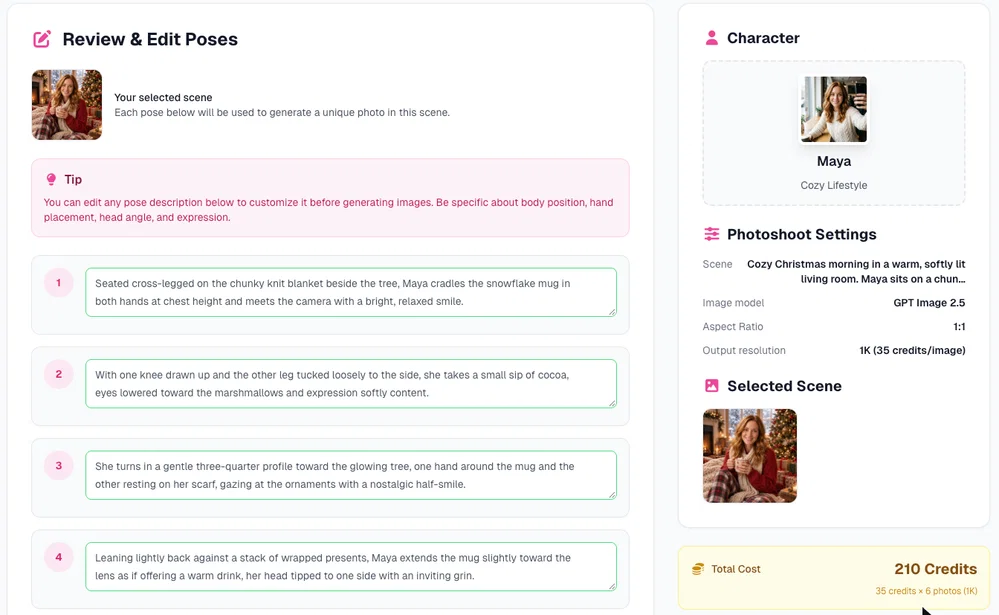Click Maya's character portrait thumbnail

click(834, 109)
